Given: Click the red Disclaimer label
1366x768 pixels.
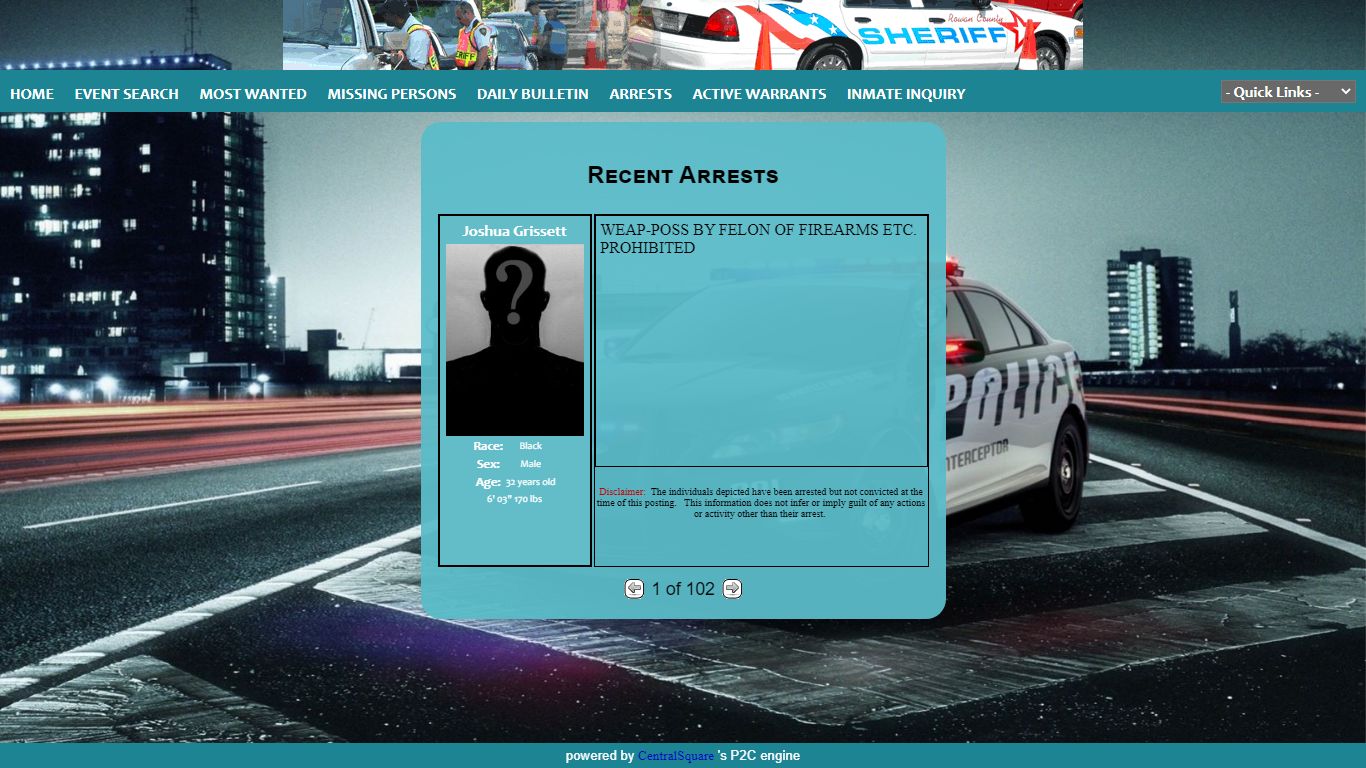Looking at the screenshot, I should tap(622, 492).
